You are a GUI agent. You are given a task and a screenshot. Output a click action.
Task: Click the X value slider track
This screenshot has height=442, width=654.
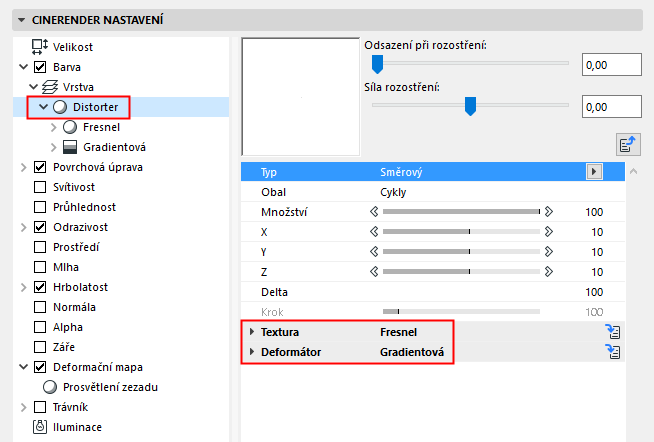pos(461,232)
